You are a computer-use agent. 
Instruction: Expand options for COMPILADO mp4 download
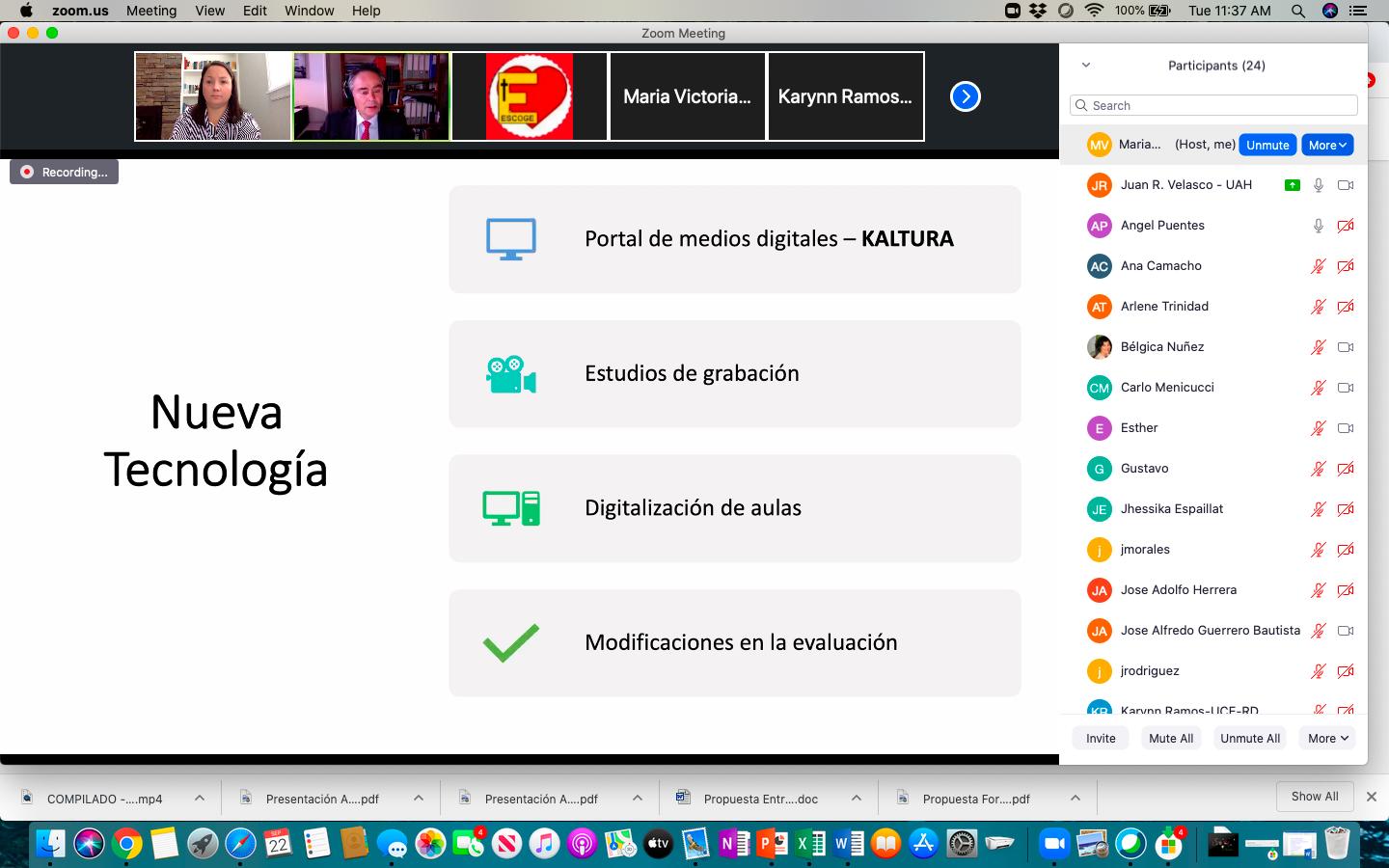[x=200, y=798]
